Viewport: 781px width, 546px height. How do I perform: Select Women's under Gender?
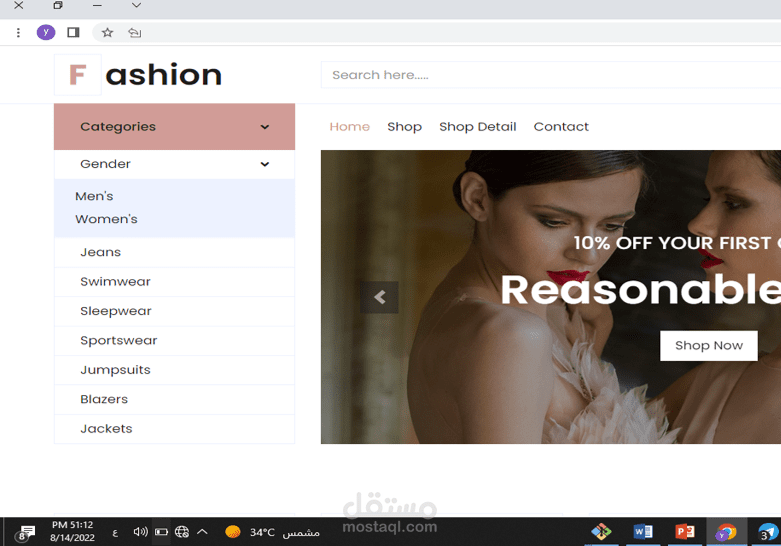pos(106,219)
